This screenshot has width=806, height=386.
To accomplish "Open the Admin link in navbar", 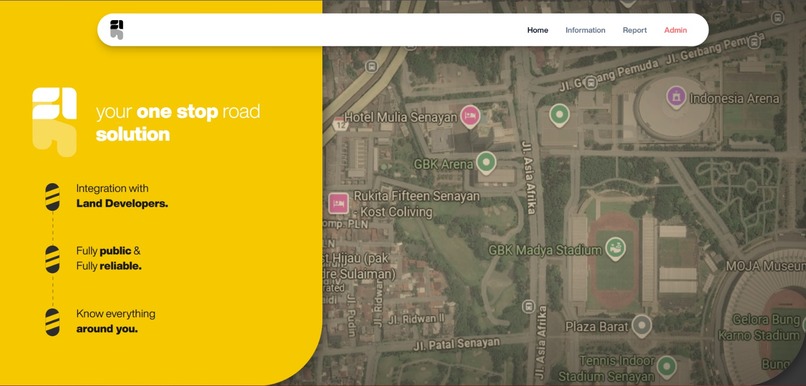I will pos(675,30).
